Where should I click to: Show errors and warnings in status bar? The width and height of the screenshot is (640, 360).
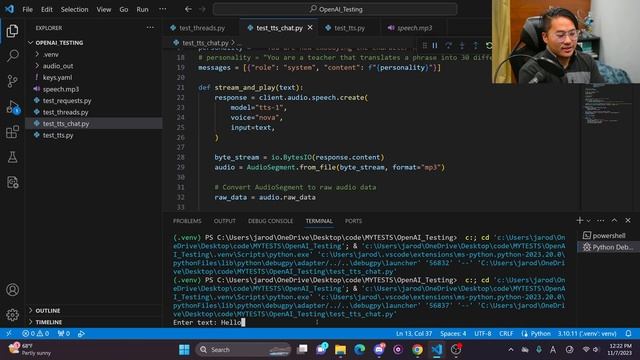(36, 333)
